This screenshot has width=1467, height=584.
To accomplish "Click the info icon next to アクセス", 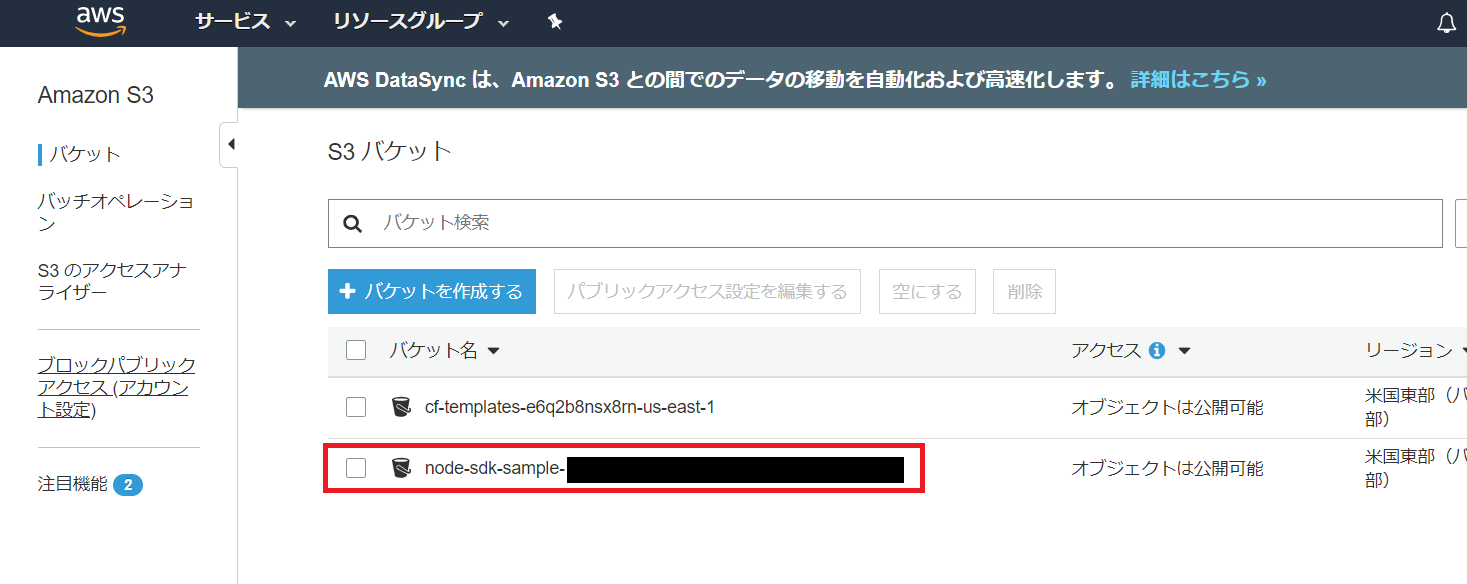I will [x=1157, y=351].
